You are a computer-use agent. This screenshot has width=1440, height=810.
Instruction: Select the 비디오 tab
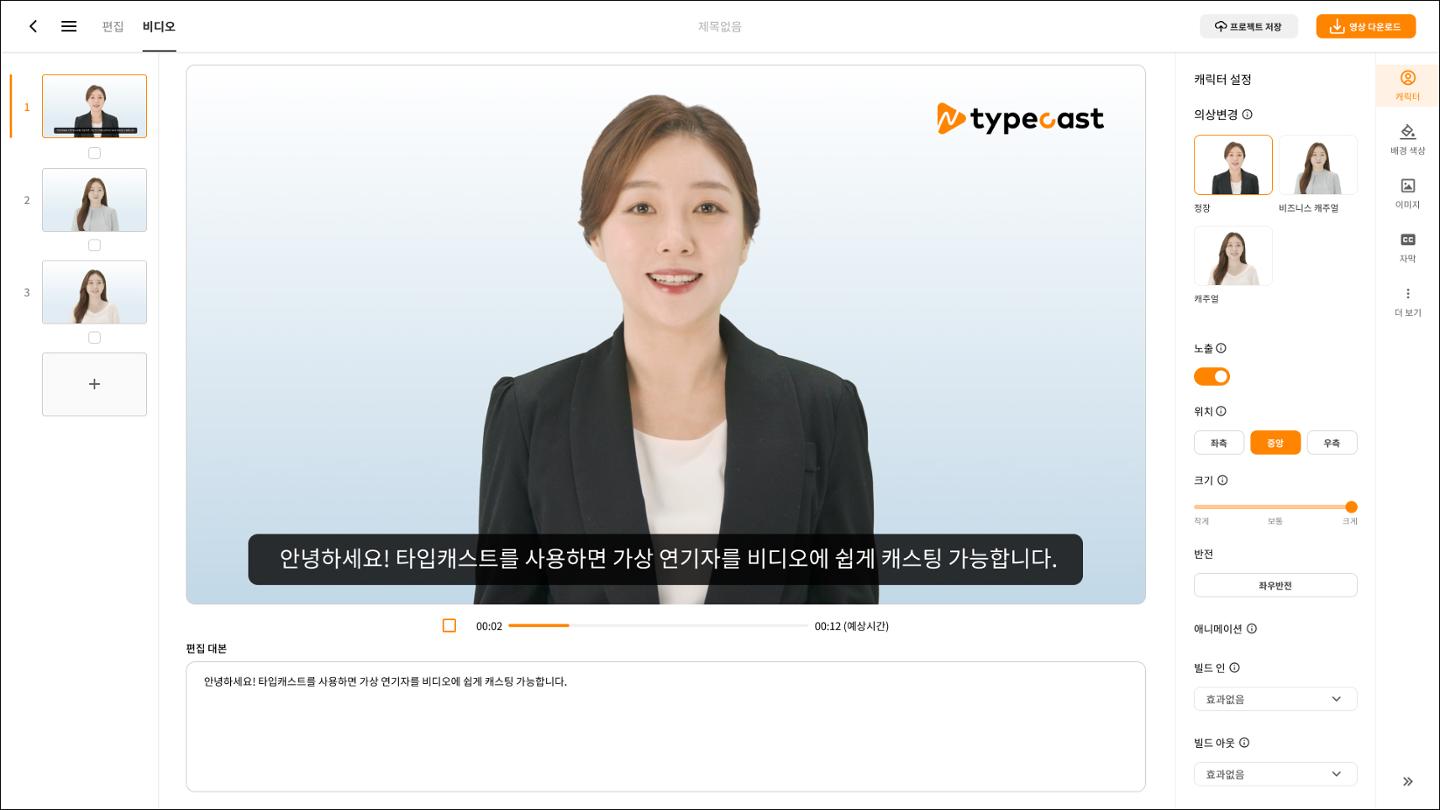point(158,26)
